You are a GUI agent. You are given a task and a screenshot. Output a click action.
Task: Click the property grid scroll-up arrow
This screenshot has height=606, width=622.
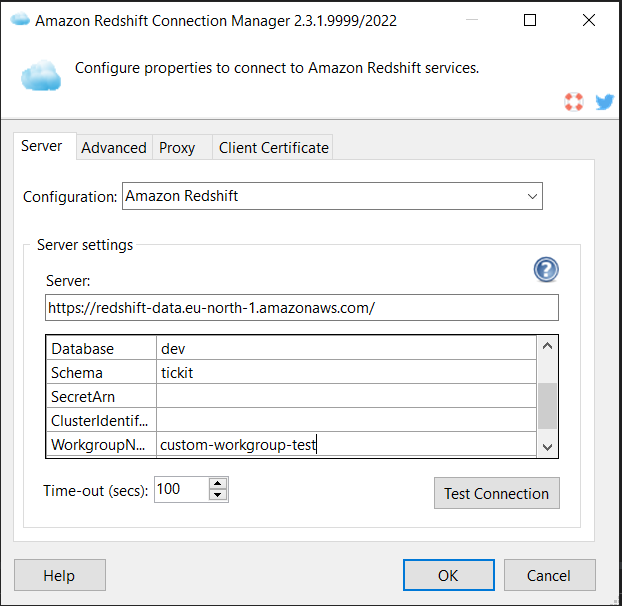(547, 346)
